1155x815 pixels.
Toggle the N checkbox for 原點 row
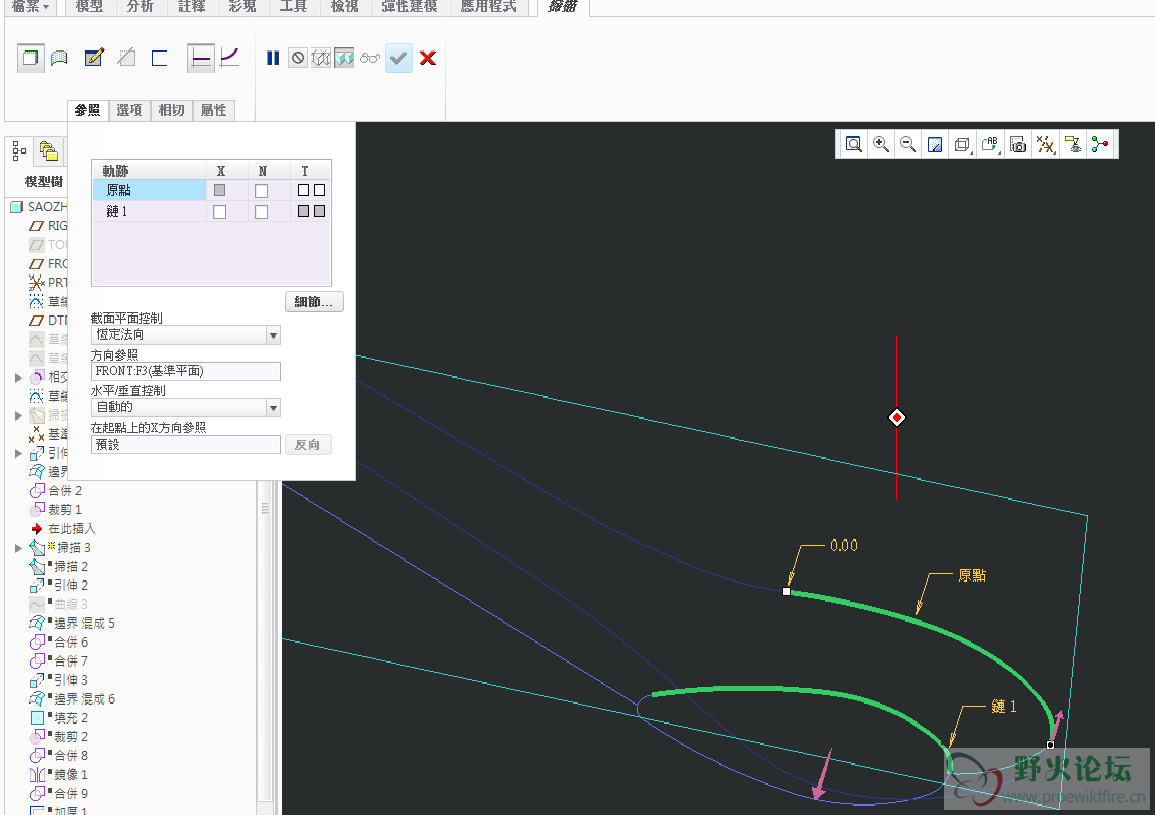[261, 191]
